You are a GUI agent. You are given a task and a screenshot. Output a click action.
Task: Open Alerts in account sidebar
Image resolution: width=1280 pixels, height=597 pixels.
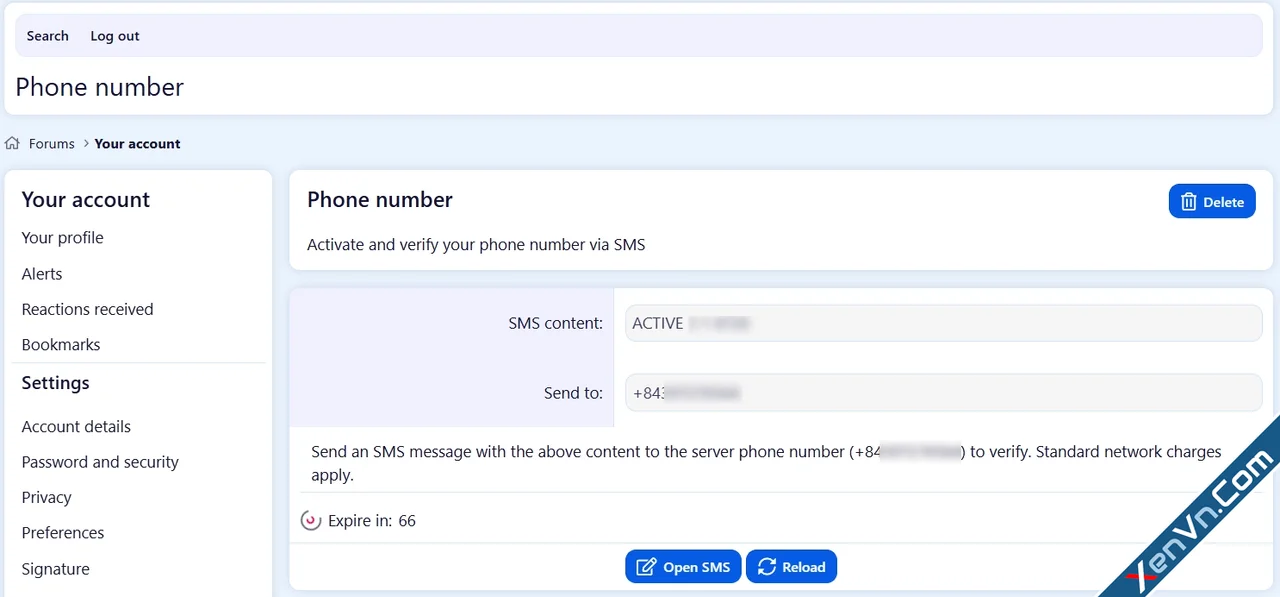42,274
